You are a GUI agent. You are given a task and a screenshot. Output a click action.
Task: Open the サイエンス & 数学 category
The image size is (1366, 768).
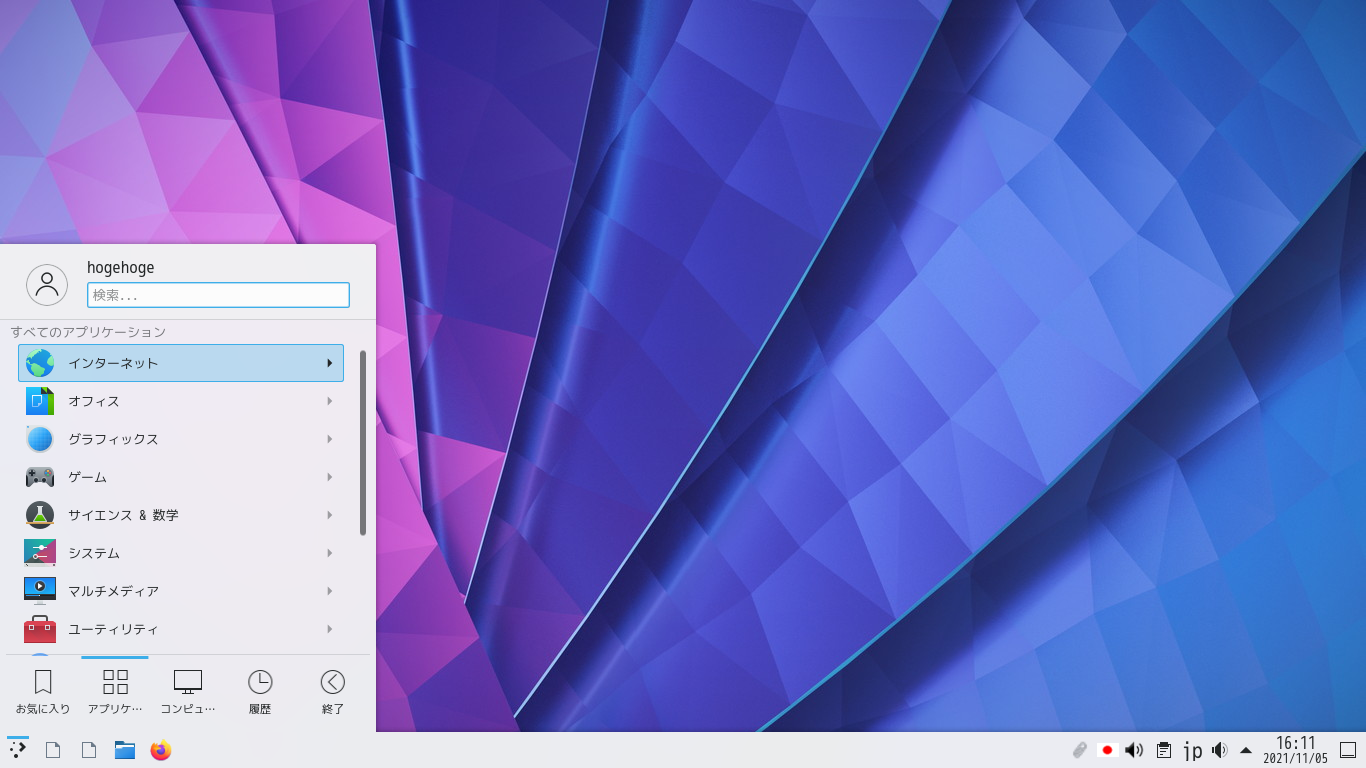click(x=181, y=515)
